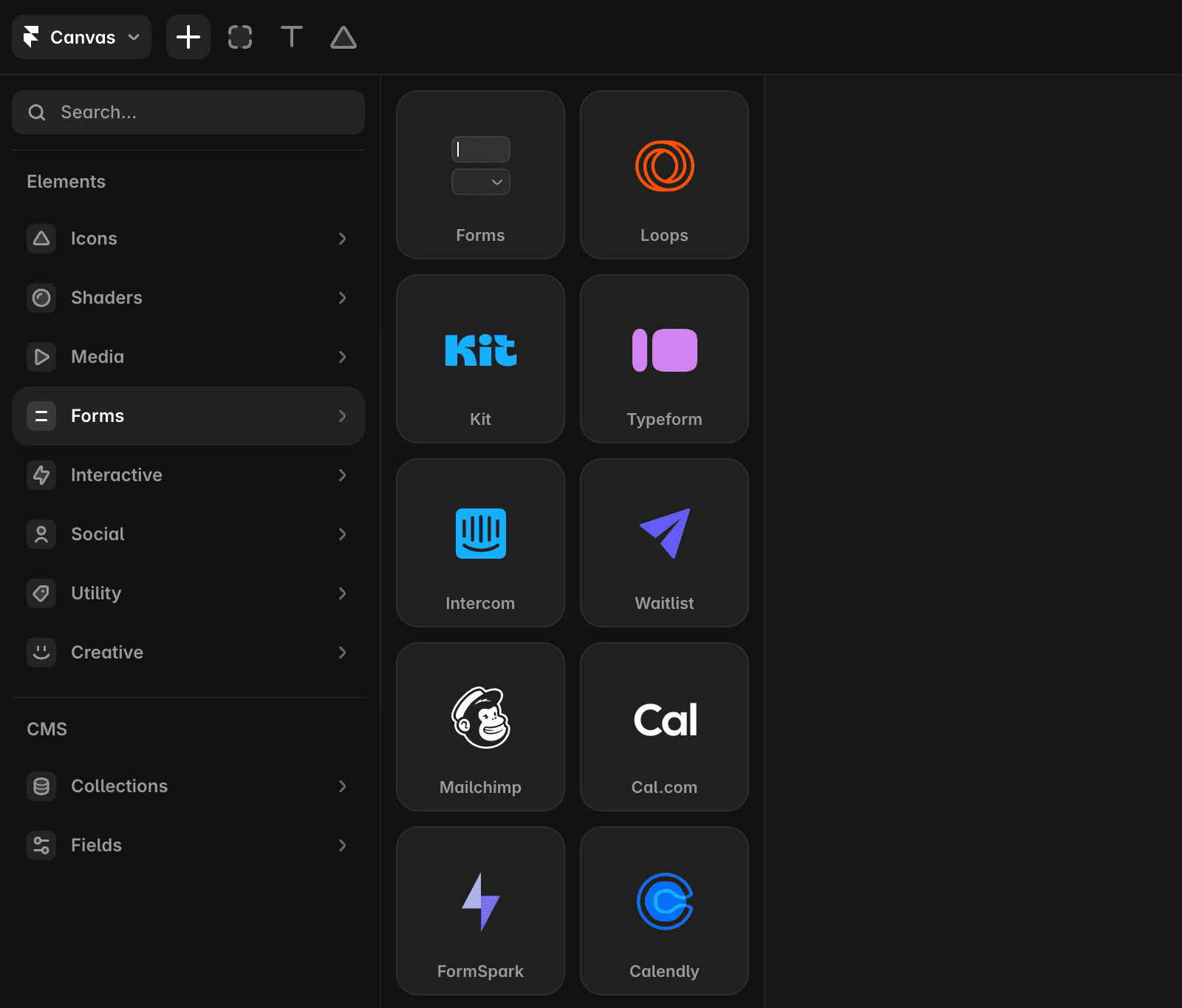Insert the Kit component card
The height and width of the screenshot is (1008, 1182).
click(x=480, y=358)
